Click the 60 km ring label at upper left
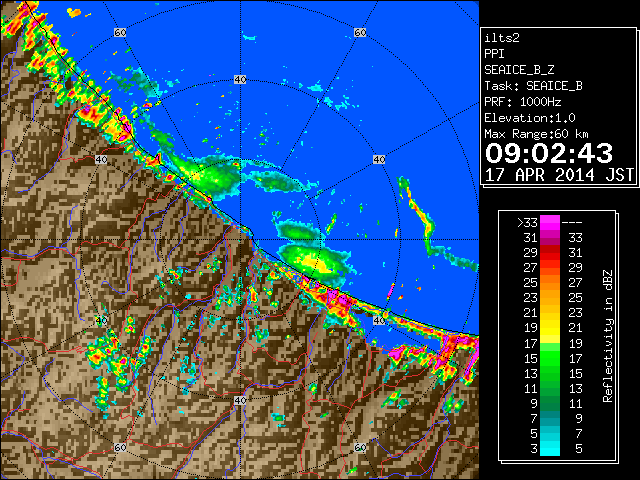Screen dimensions: 640x480 pyautogui.click(x=120, y=32)
